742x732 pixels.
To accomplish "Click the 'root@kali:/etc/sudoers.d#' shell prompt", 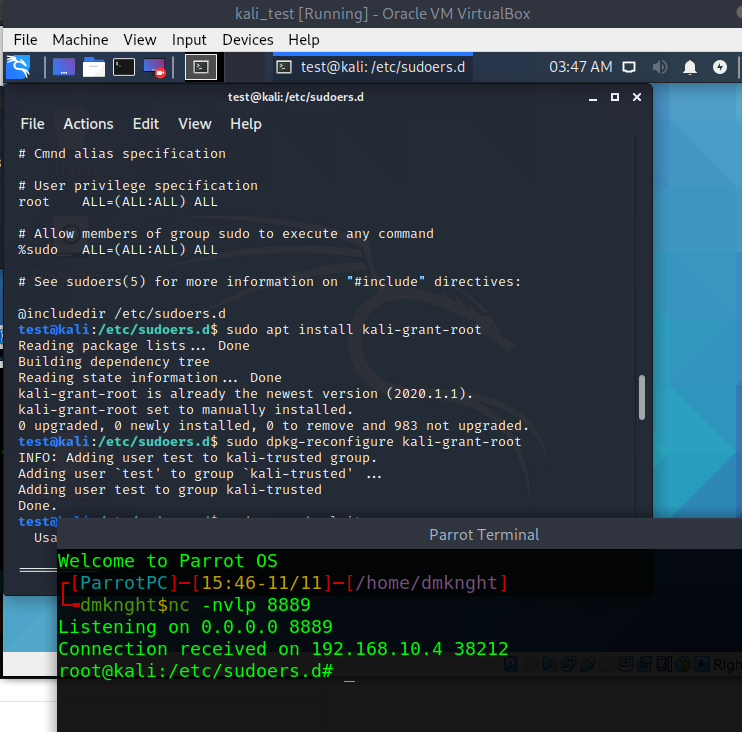I will tap(195, 670).
